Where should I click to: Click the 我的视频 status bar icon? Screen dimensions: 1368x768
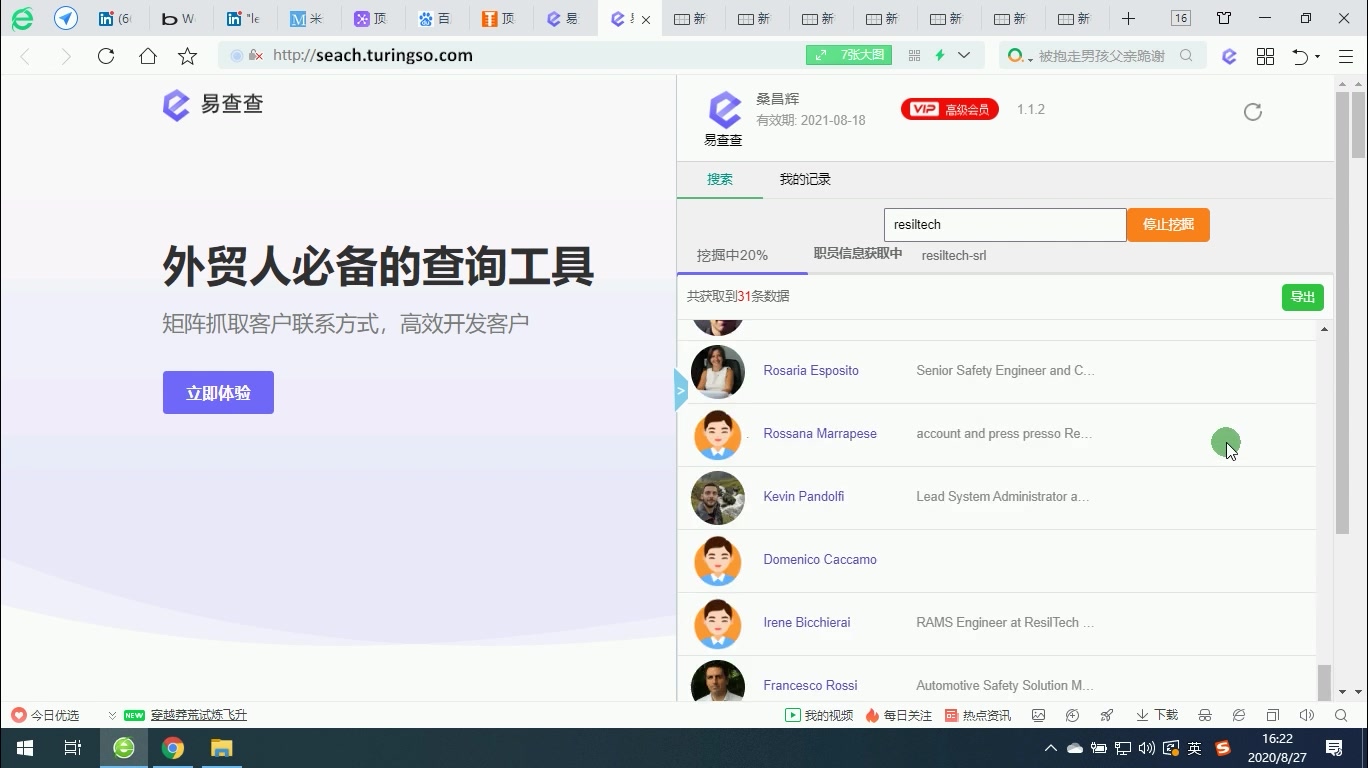[x=819, y=715]
